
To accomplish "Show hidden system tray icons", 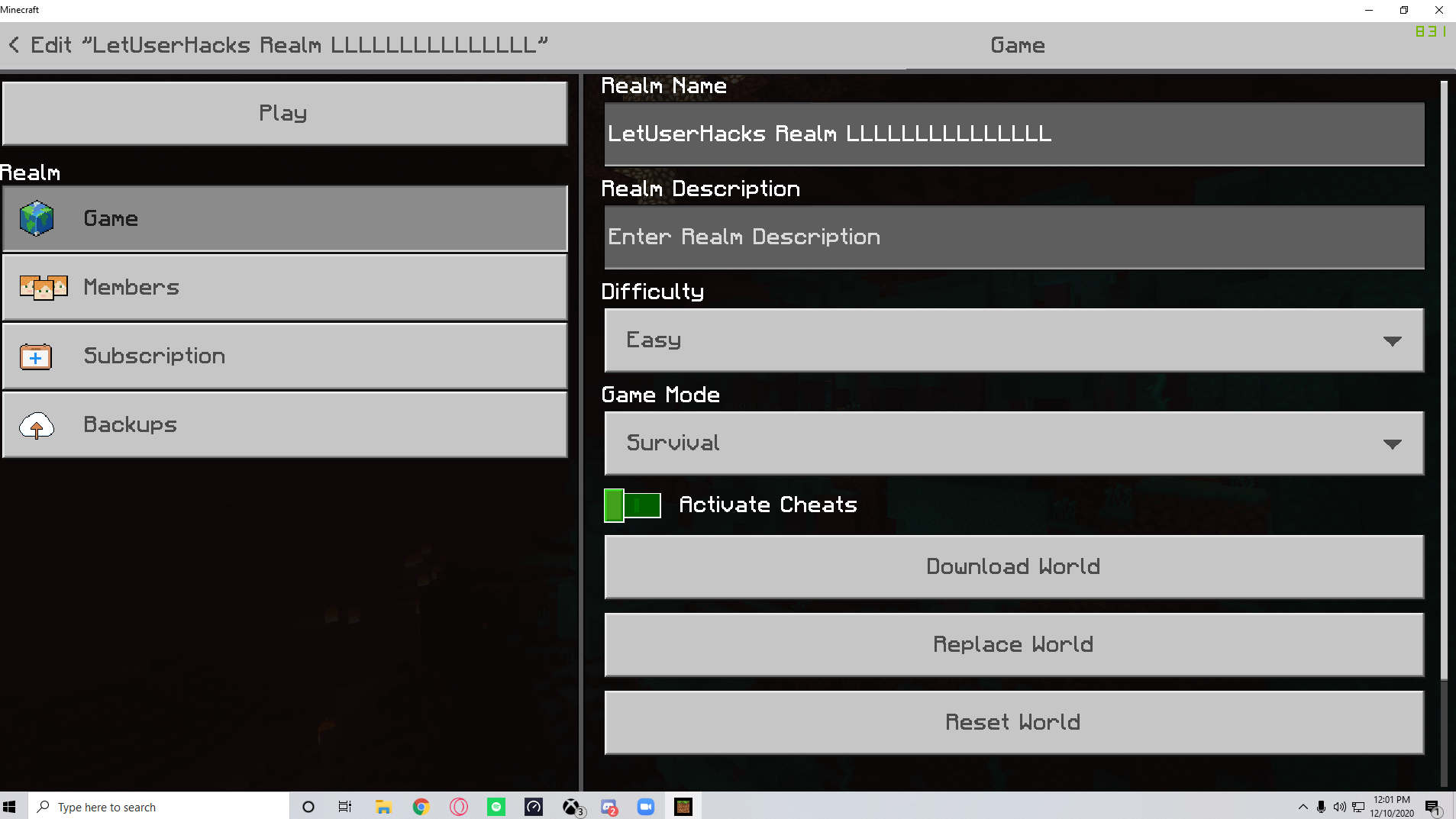I will [1303, 807].
